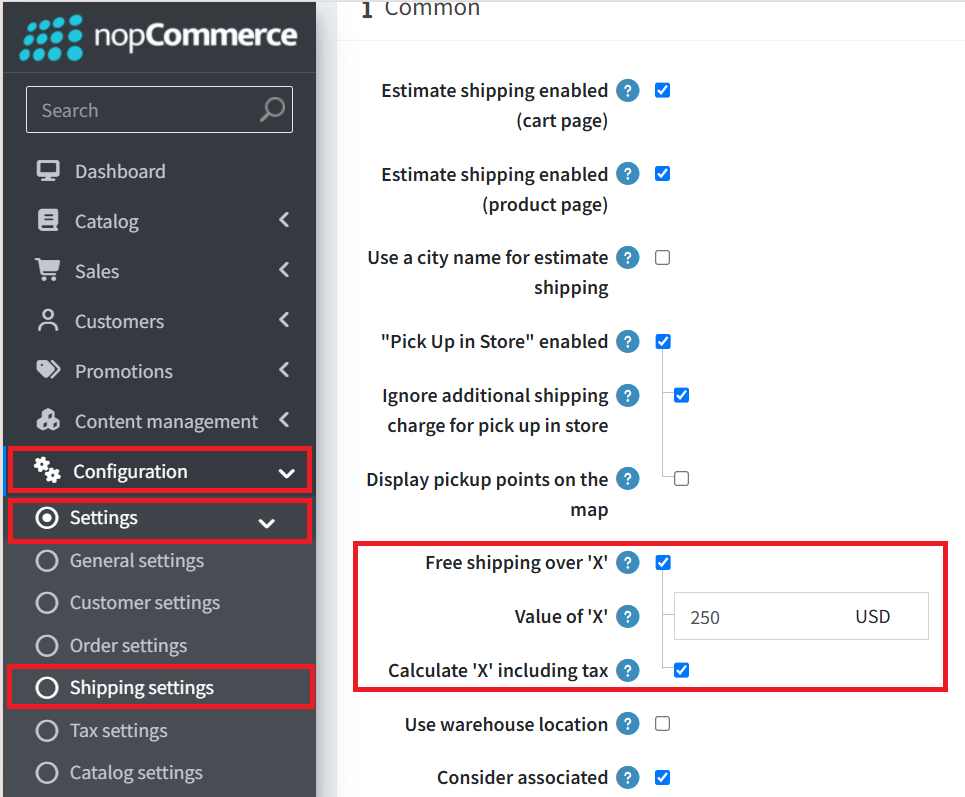Enable Display pickup points on the map
Screen dimensions: 965x797
pos(681,478)
